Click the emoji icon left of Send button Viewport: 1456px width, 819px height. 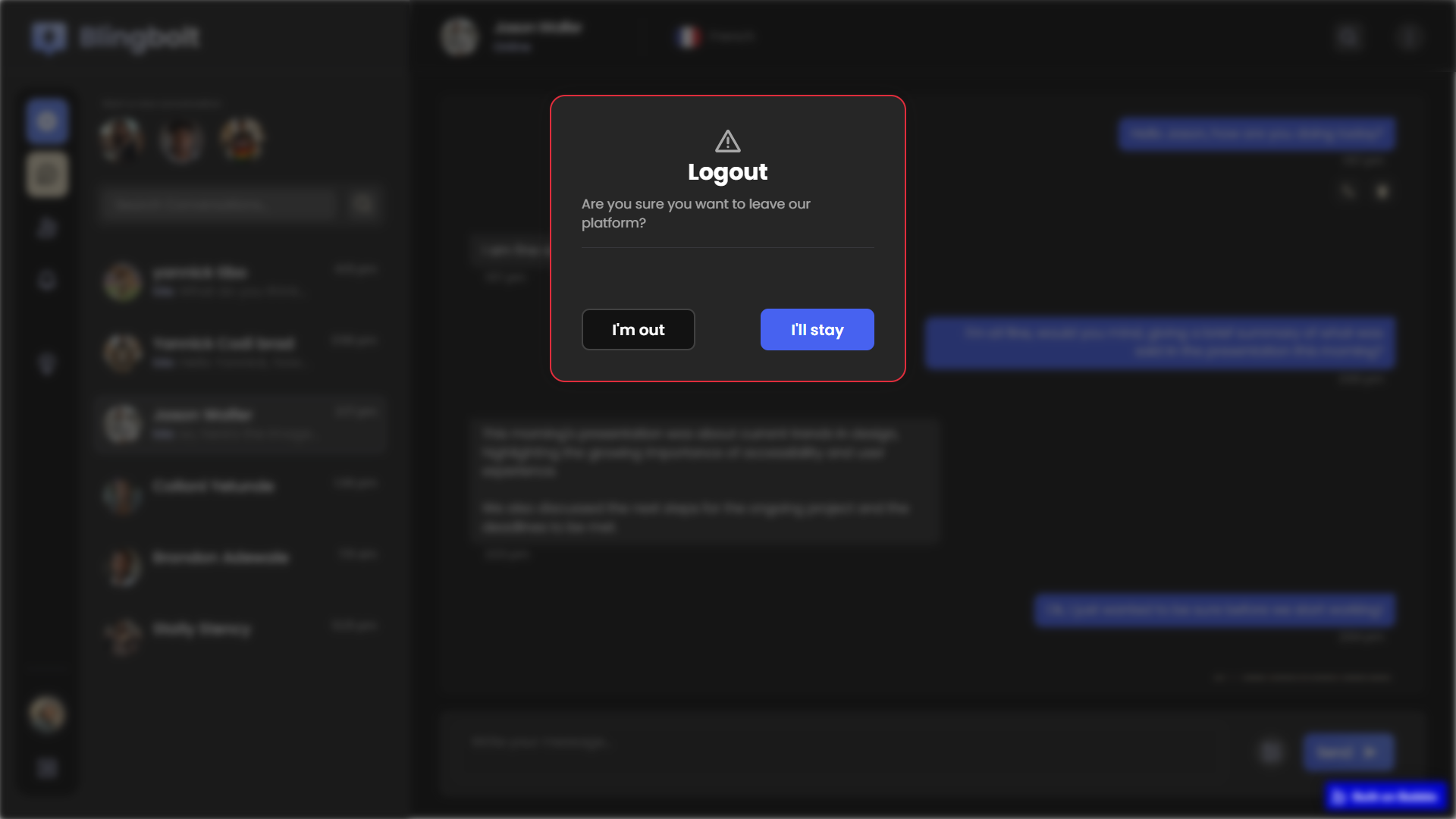click(1272, 752)
